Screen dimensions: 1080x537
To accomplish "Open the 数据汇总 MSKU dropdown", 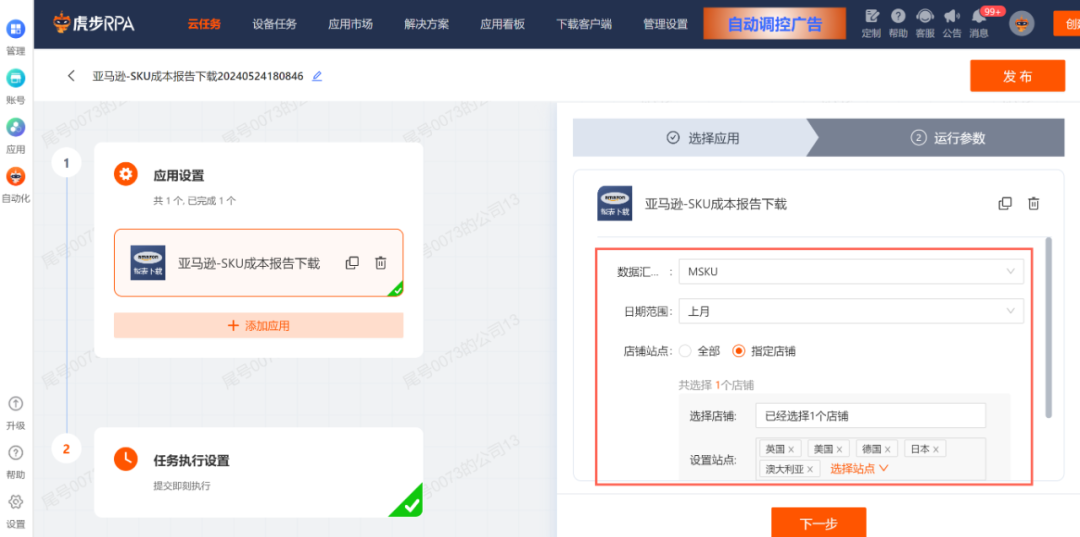I will tap(851, 271).
